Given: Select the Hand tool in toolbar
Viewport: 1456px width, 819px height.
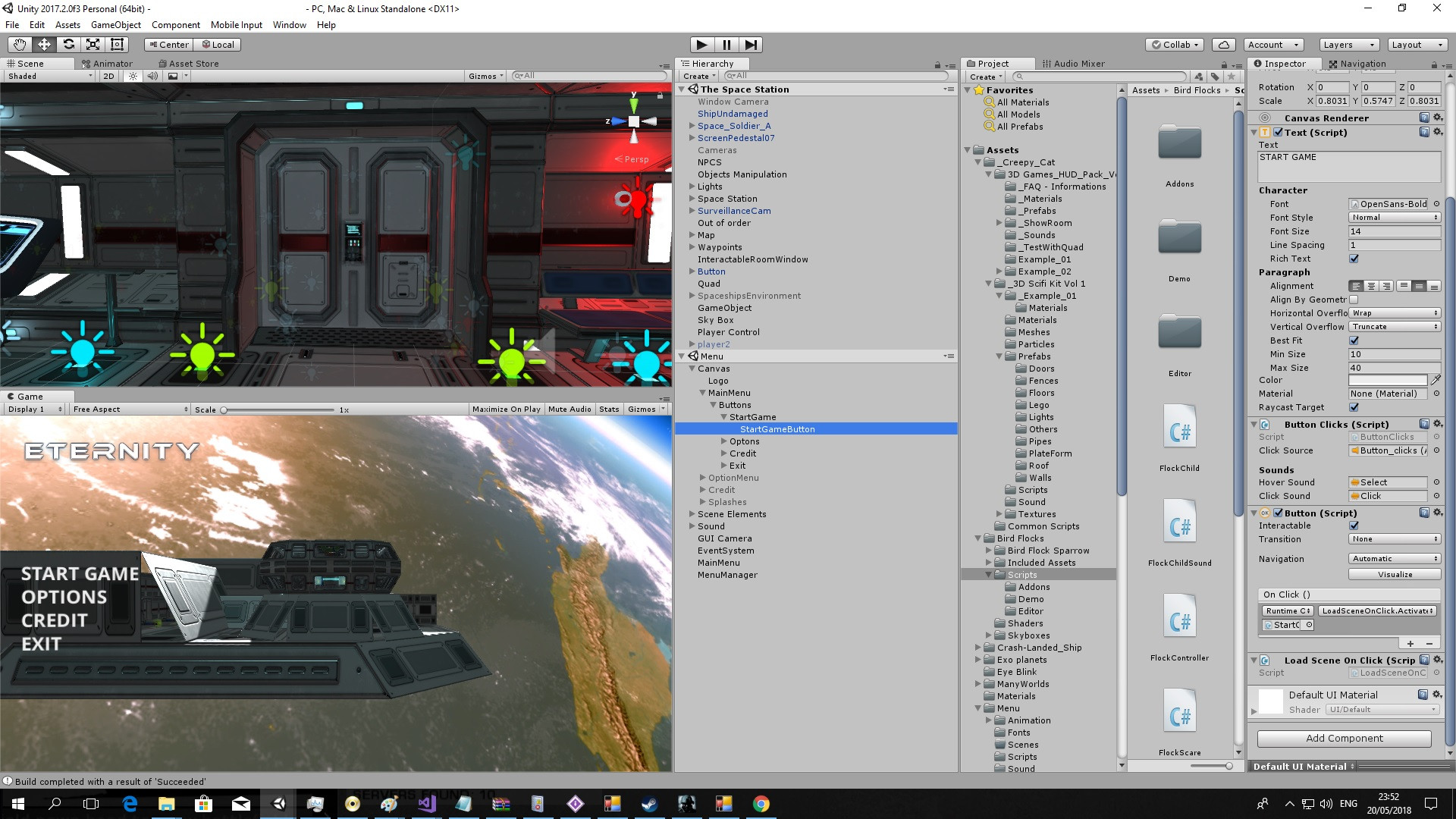Looking at the screenshot, I should pos(20,45).
